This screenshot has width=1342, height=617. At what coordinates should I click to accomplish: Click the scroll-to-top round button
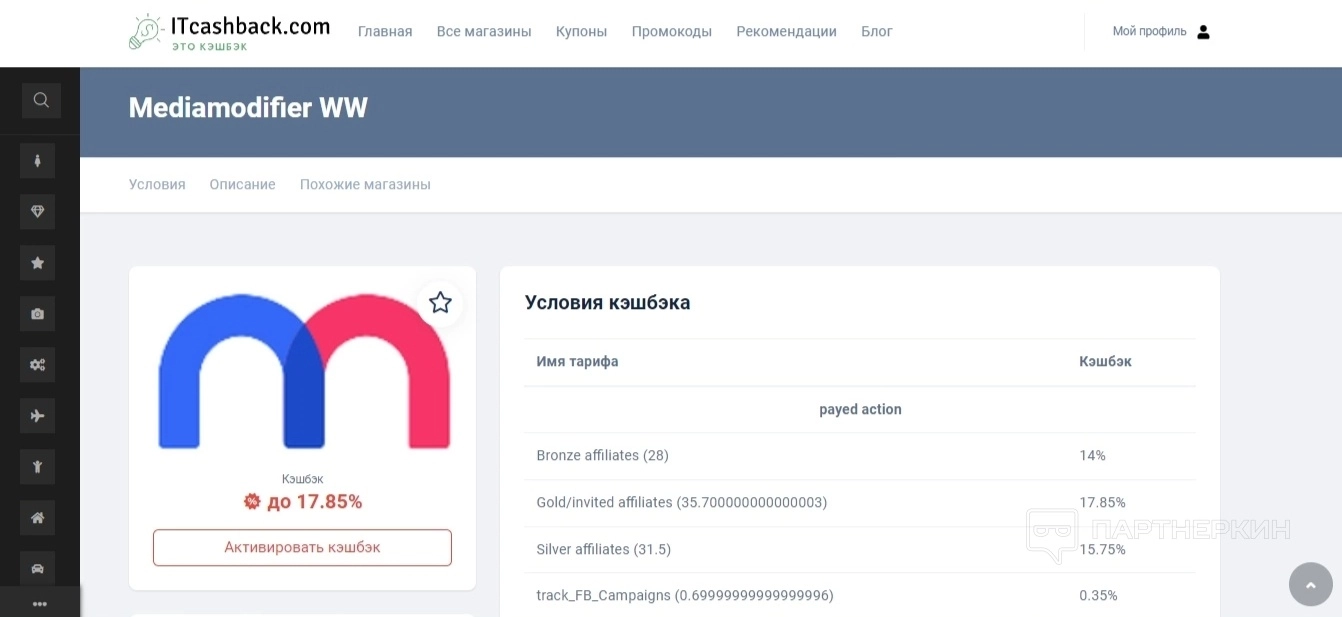(1311, 584)
